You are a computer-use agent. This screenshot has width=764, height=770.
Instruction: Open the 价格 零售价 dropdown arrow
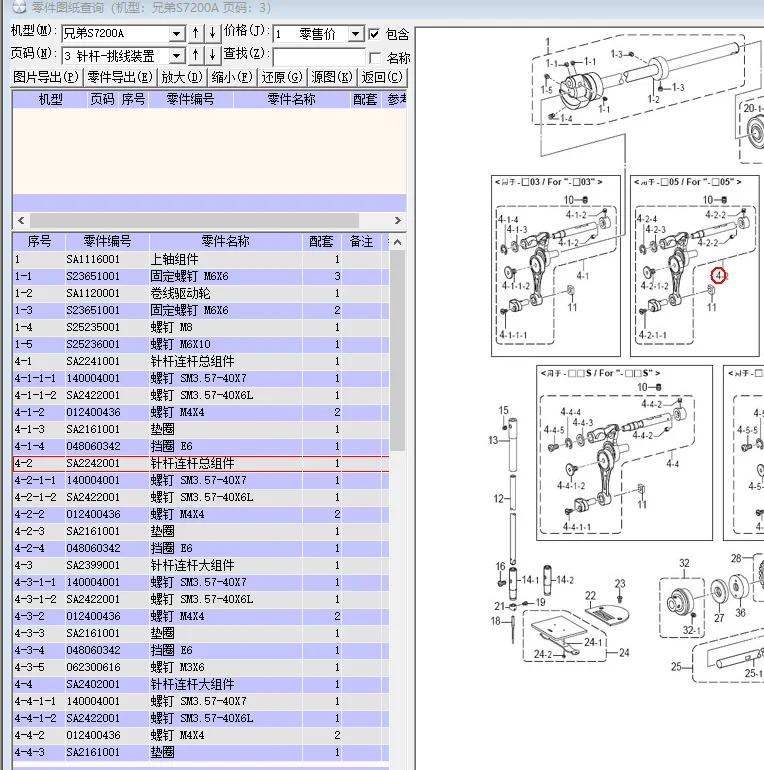pos(355,34)
